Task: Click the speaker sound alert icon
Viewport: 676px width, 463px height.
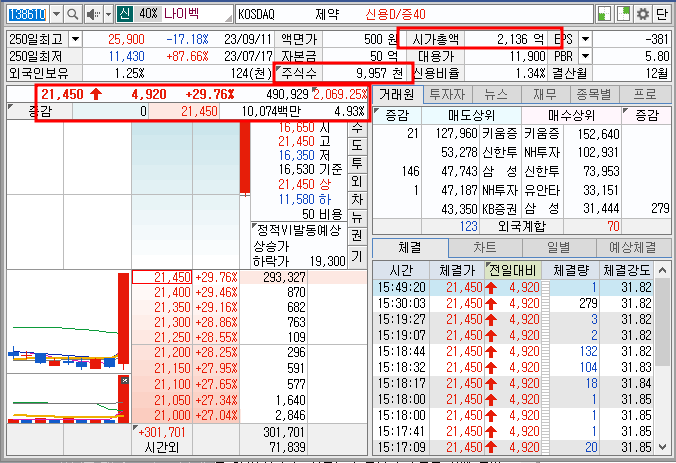Action: 93,15
